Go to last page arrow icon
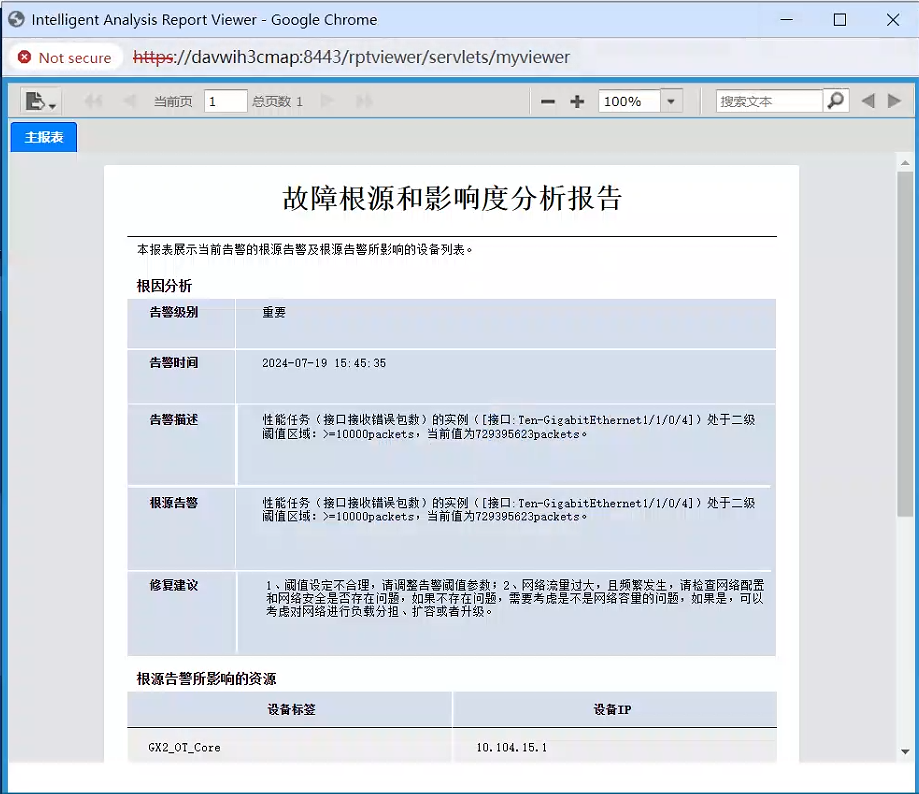Viewport: 919px width, 794px height. pos(364,101)
